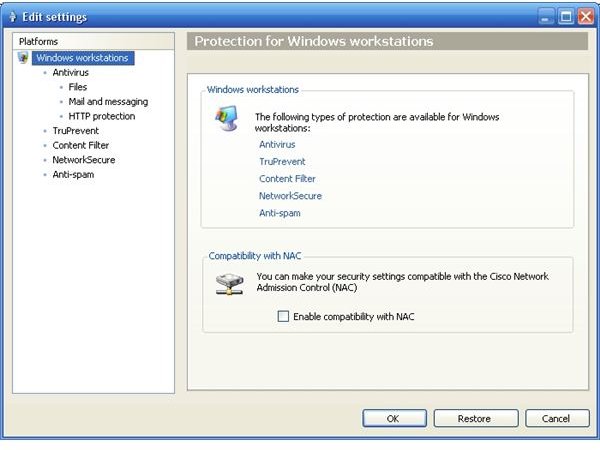
Task: Open the NetworkSecure link in the panel
Action: pyautogui.click(x=290, y=196)
